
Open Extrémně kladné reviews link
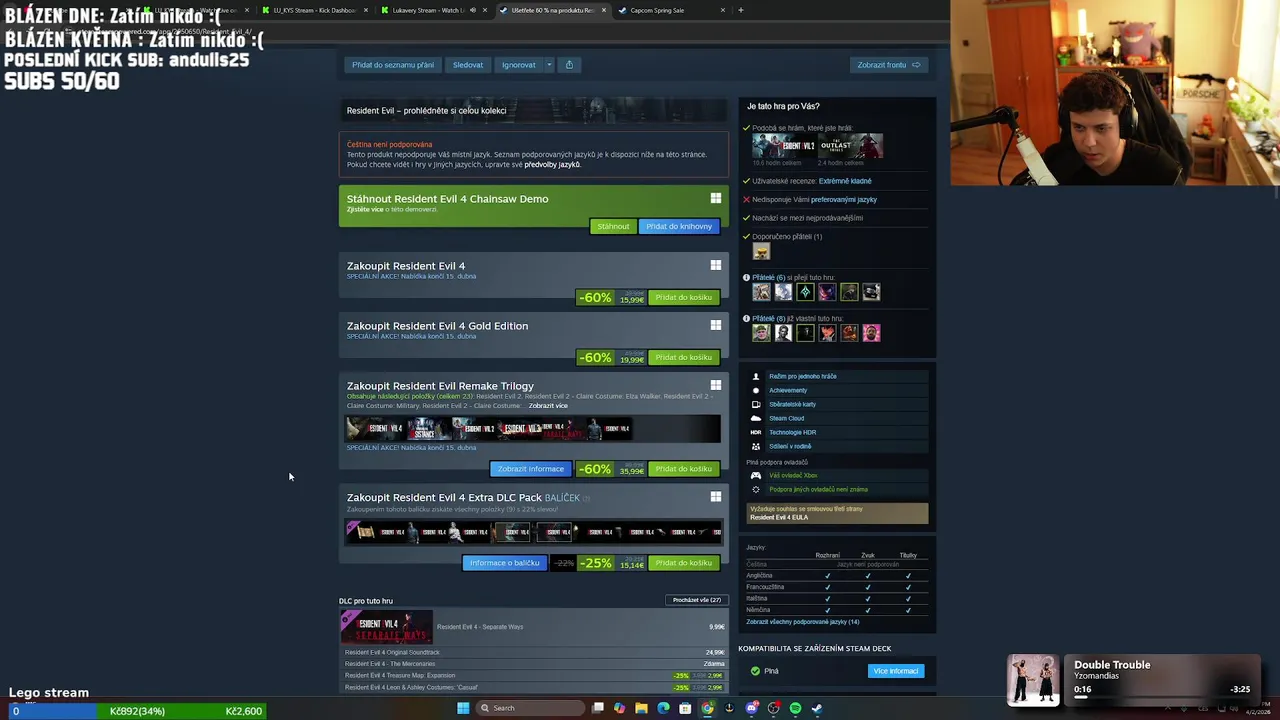coord(845,181)
